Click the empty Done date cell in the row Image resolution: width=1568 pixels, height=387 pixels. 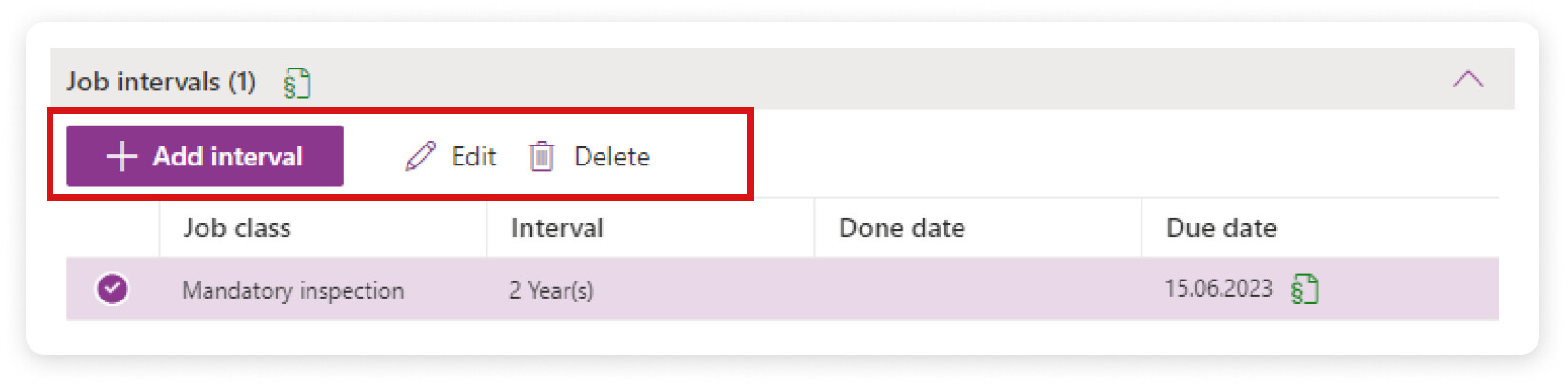click(978, 289)
